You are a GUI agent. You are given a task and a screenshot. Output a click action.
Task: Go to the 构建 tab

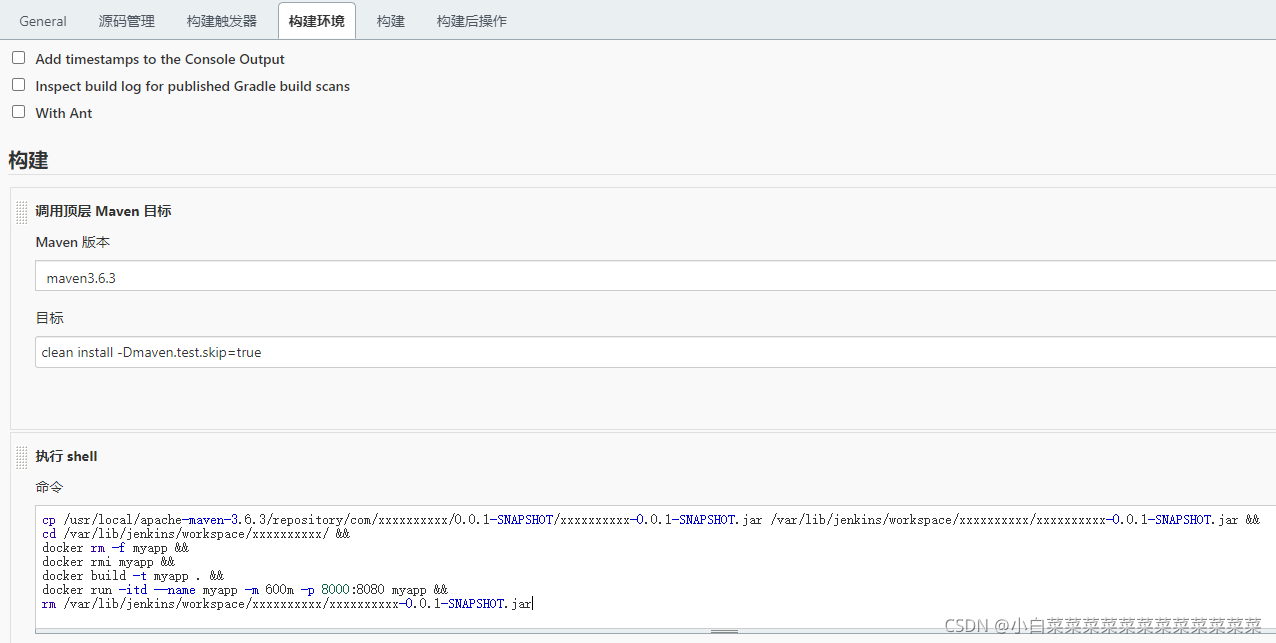click(x=391, y=21)
